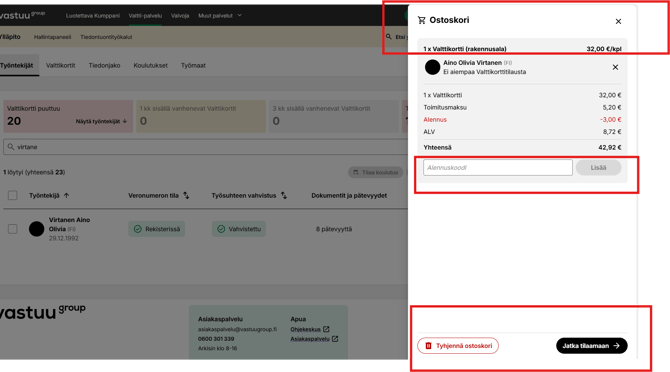Screen dimensions: 670x372
Task: Click the Tilaa koulutus button
Action: pyautogui.click(x=375, y=173)
